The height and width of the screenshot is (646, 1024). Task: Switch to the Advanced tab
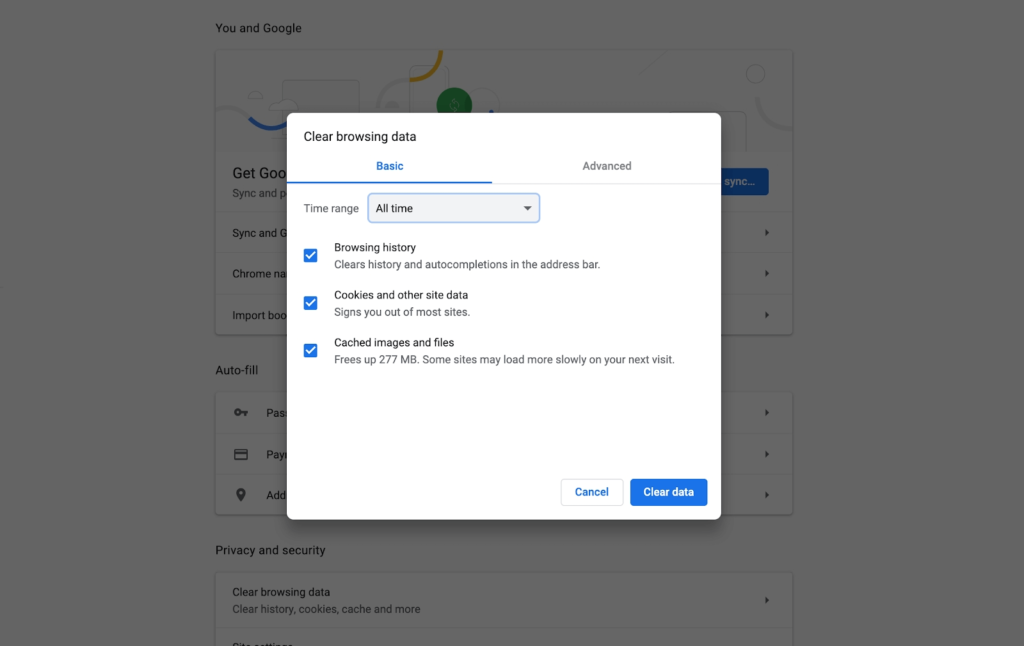(607, 166)
